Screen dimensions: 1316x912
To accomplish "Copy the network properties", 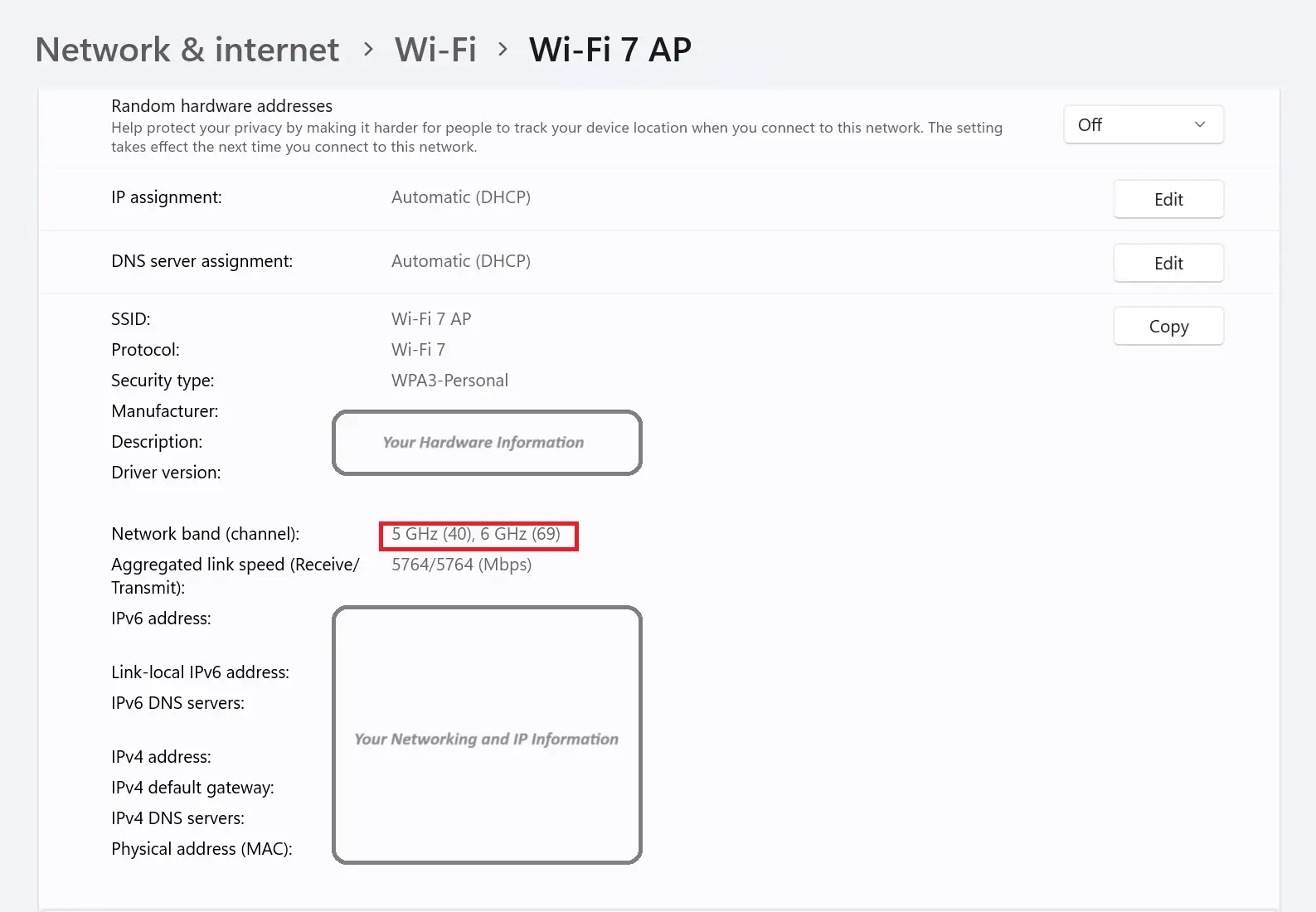I will (1168, 326).
